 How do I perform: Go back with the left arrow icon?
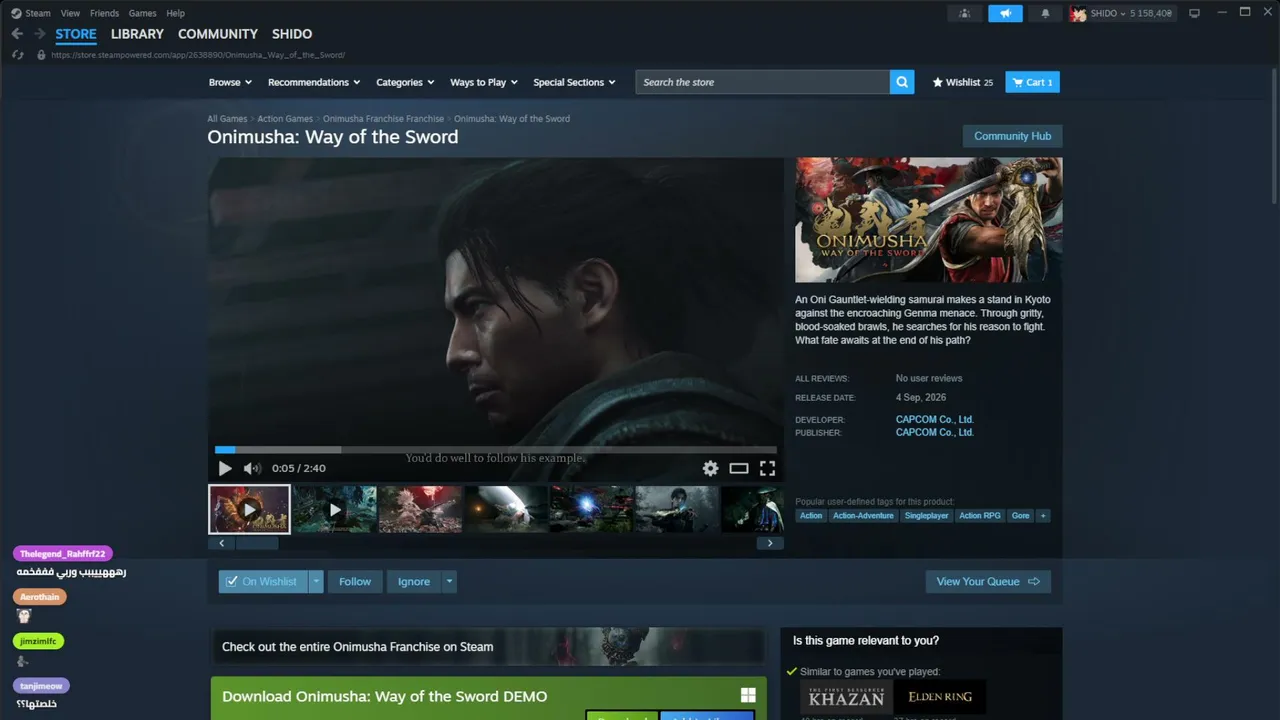(17, 34)
